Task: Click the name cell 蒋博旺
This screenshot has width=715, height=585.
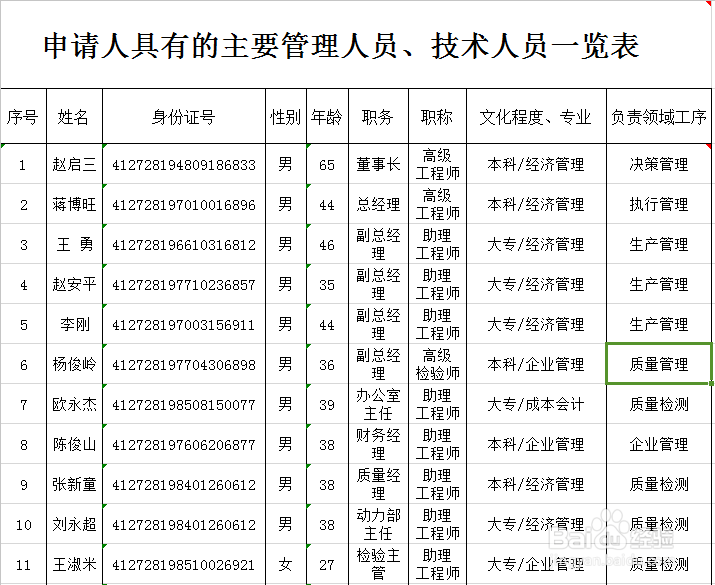Action: tap(74, 204)
